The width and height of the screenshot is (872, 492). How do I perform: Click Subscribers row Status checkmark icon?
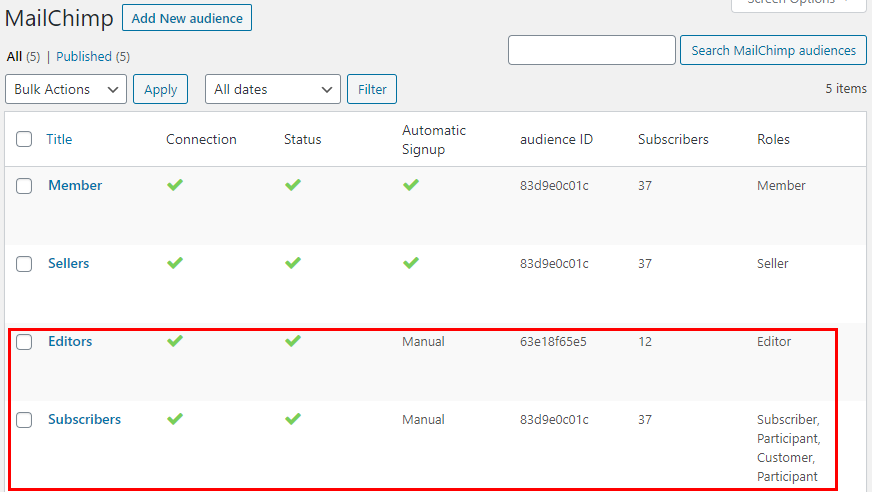(x=293, y=418)
